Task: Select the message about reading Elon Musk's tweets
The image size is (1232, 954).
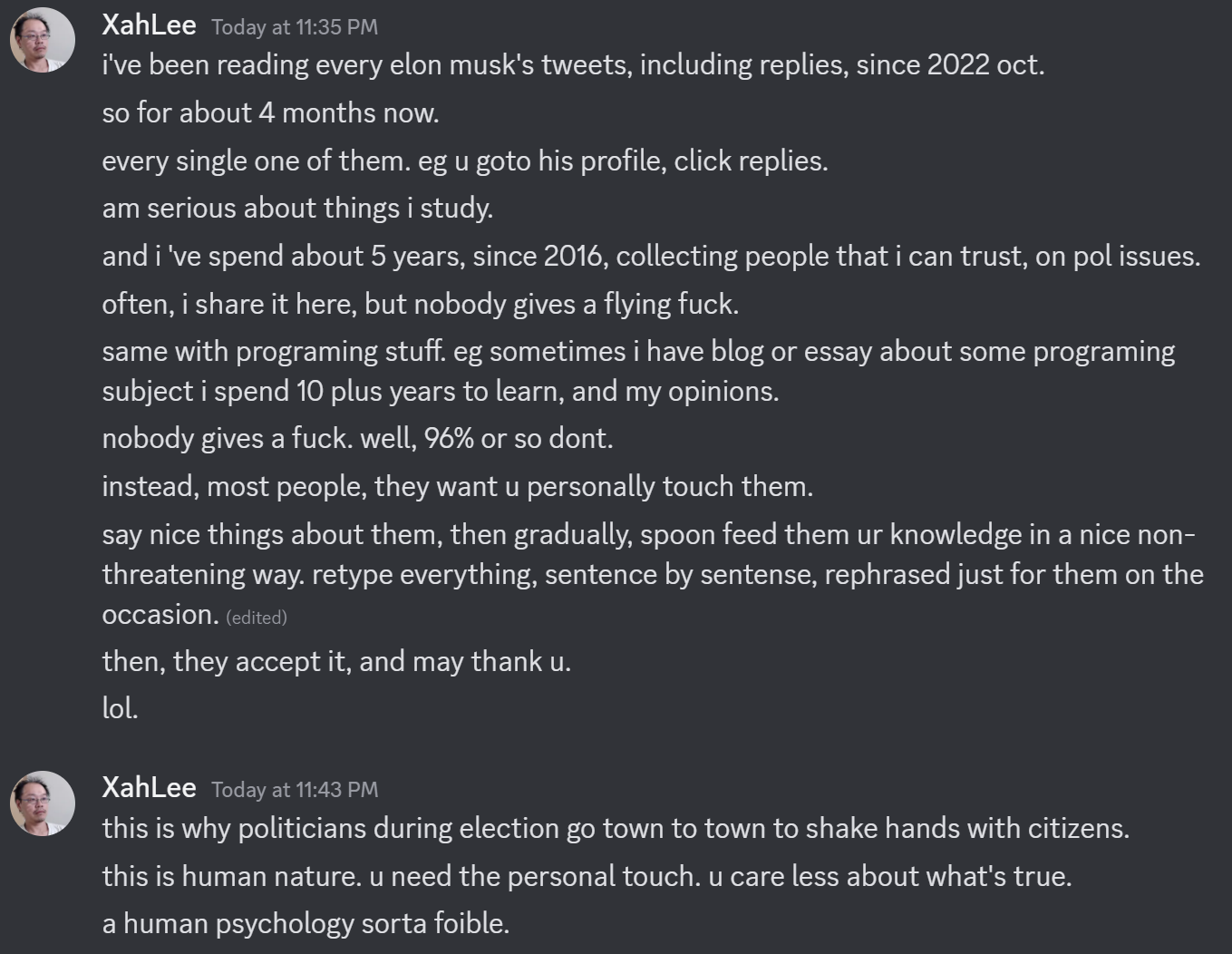Action: tap(573, 65)
